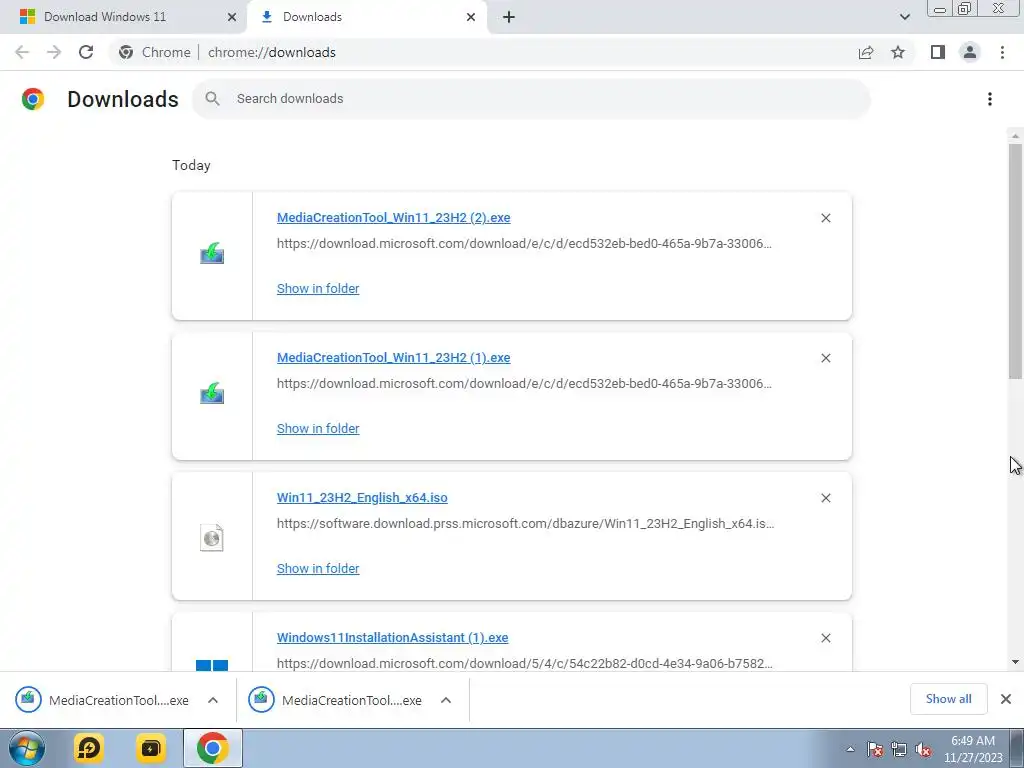Go back to the previous page
The image size is (1024, 768).
[22, 52]
